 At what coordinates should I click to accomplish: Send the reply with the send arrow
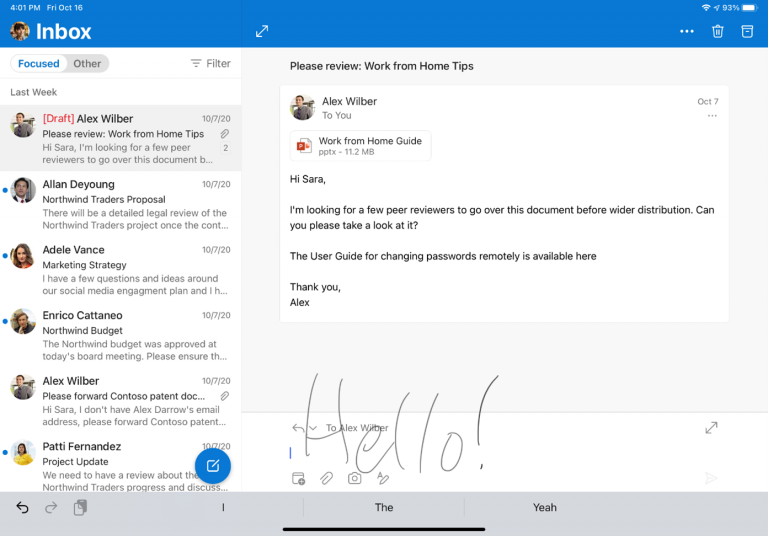point(711,478)
